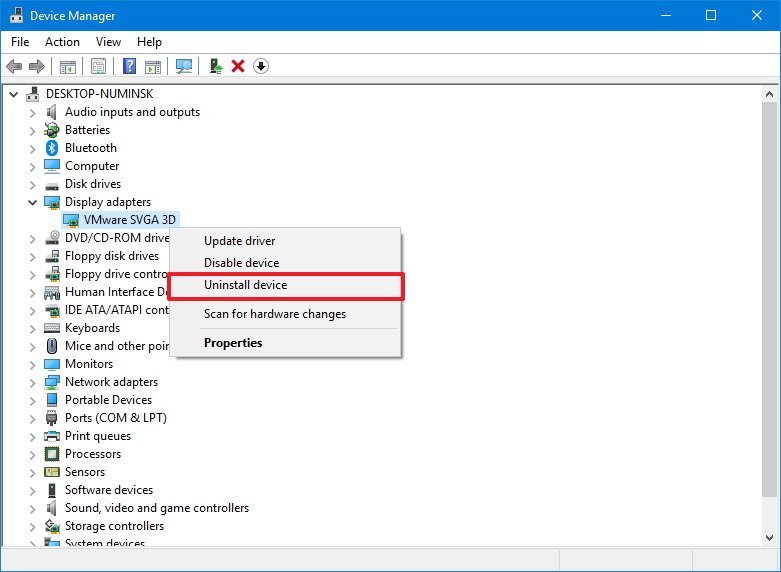Click the red X Uninstall device icon
The image size is (781, 572).
238,66
